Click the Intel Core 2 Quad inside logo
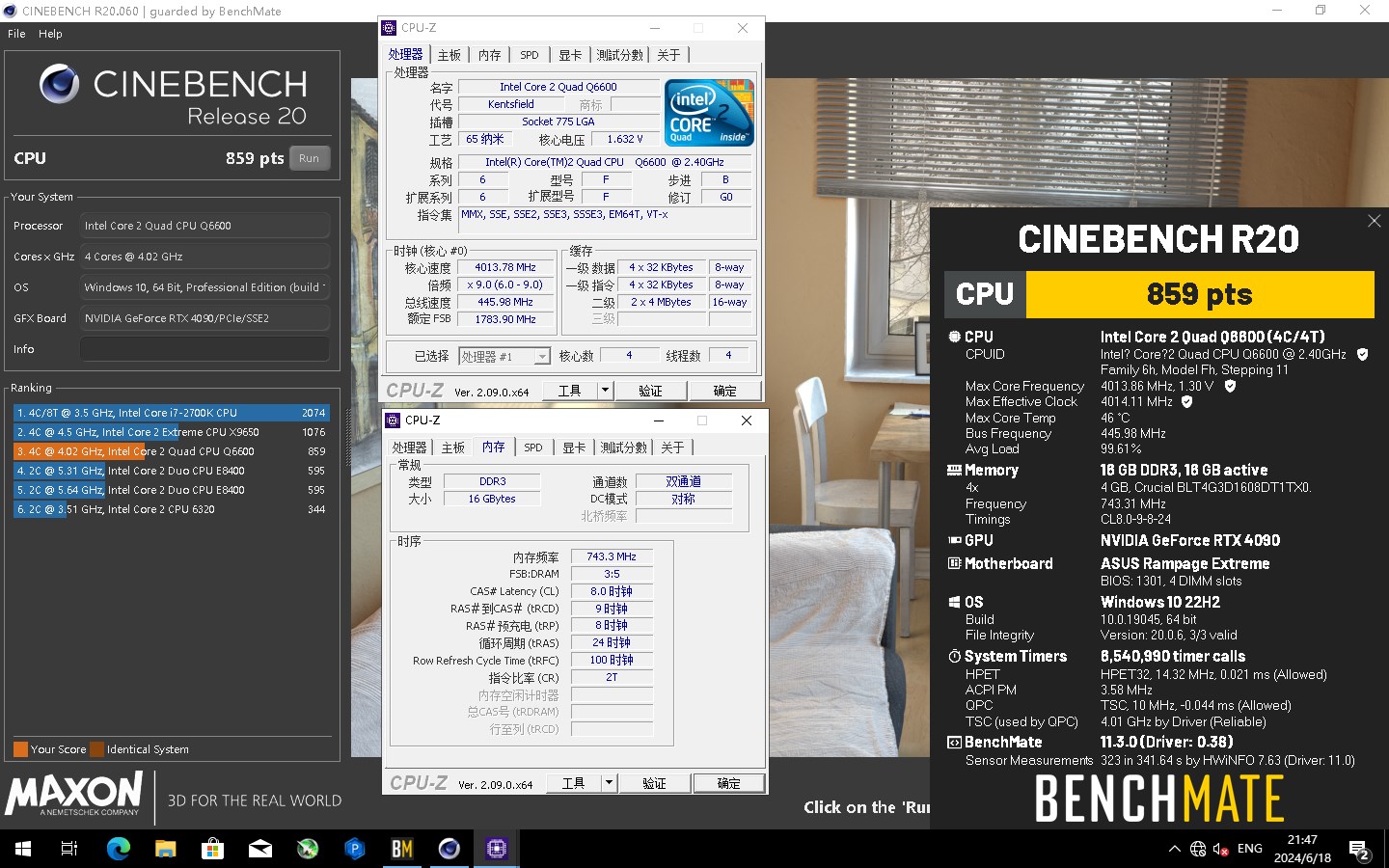The height and width of the screenshot is (868, 1389). pos(709,113)
